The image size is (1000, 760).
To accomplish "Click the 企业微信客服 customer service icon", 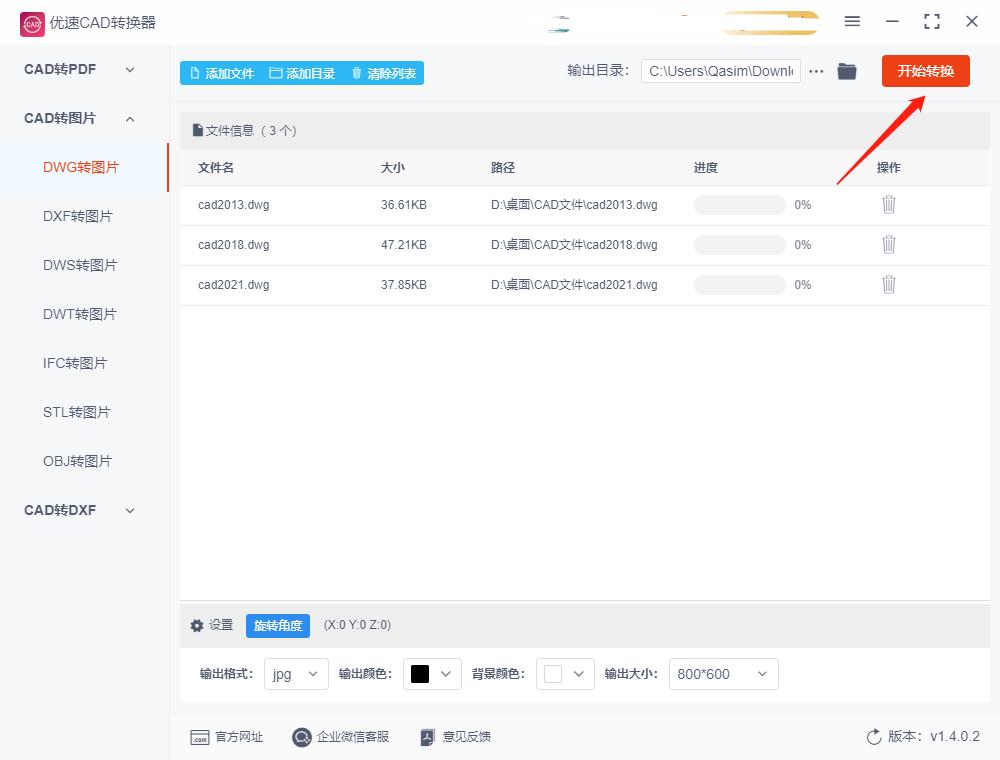I will (x=300, y=736).
